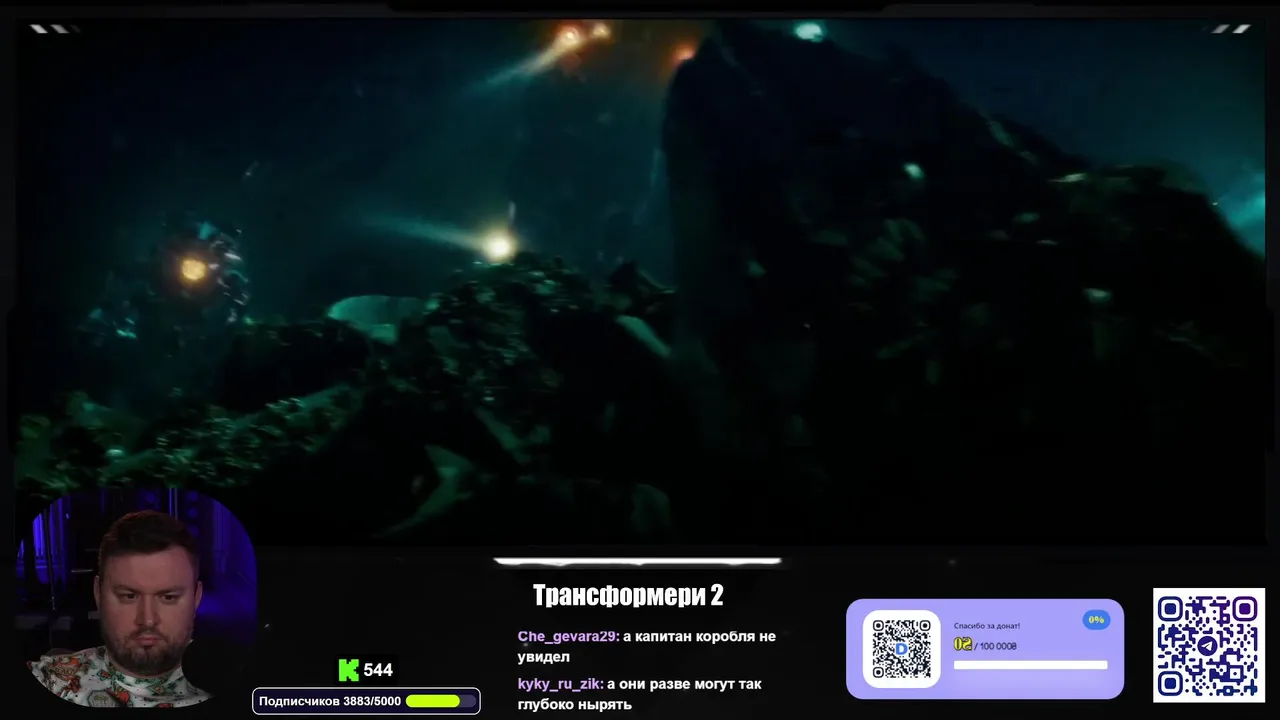Click the donation QR code with D logo

pos(901,649)
